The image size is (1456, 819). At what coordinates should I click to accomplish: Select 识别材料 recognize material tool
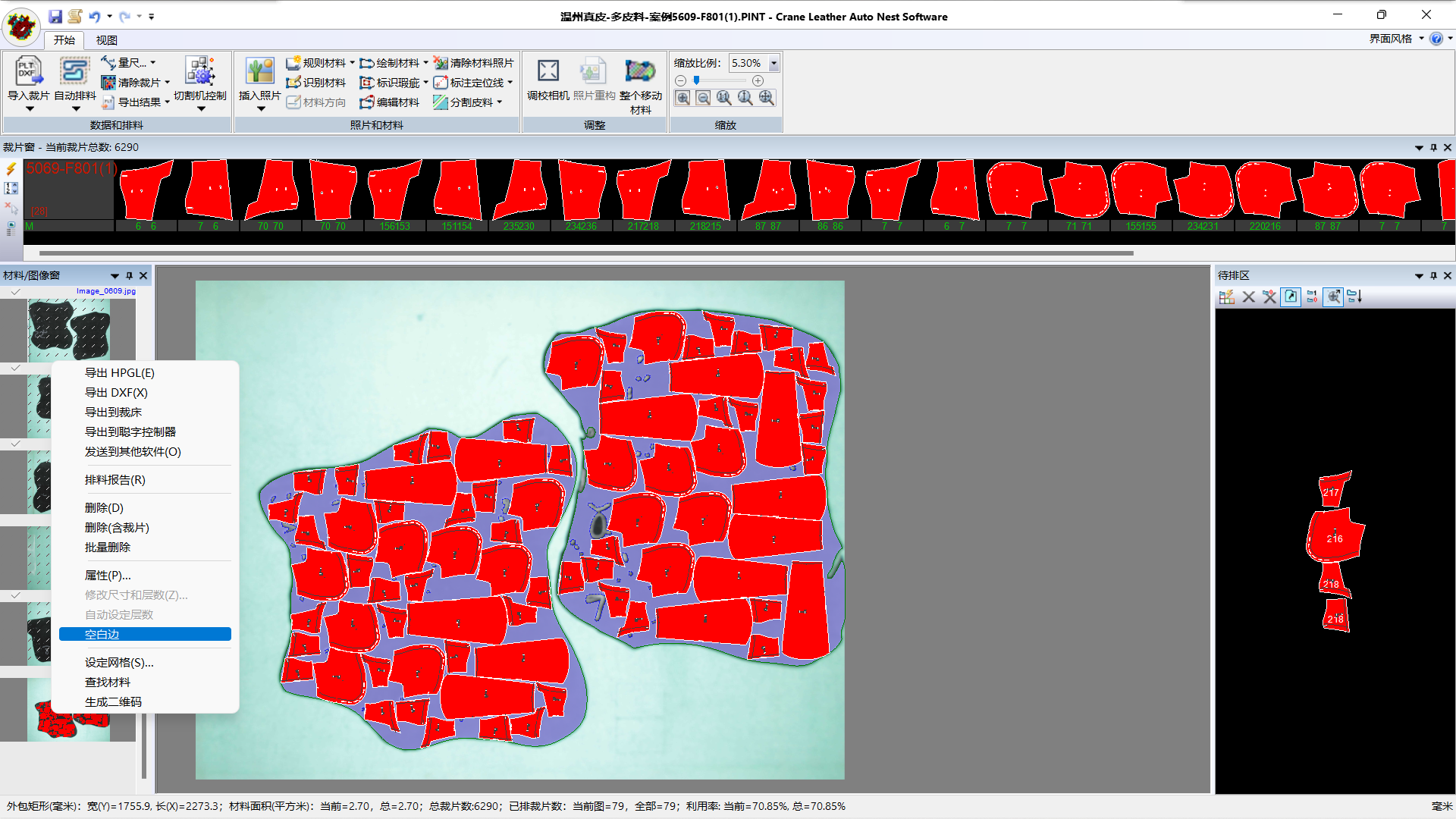click(315, 83)
